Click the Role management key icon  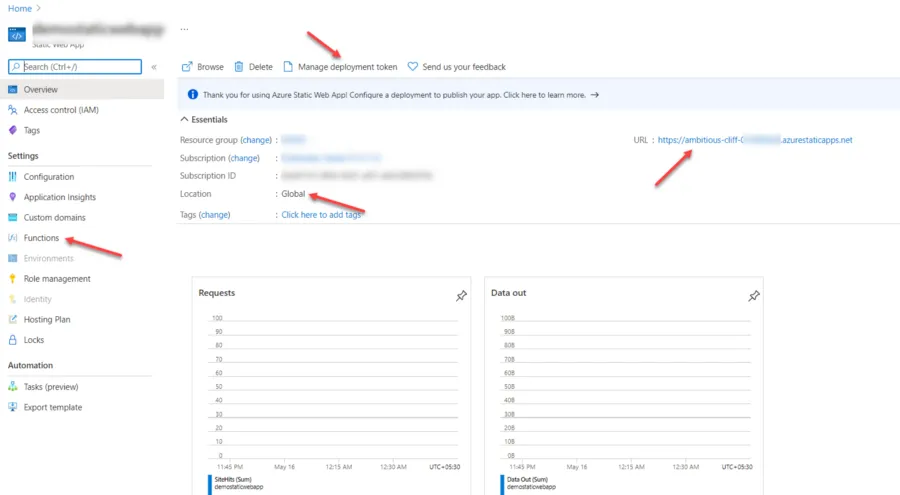[x=13, y=279]
